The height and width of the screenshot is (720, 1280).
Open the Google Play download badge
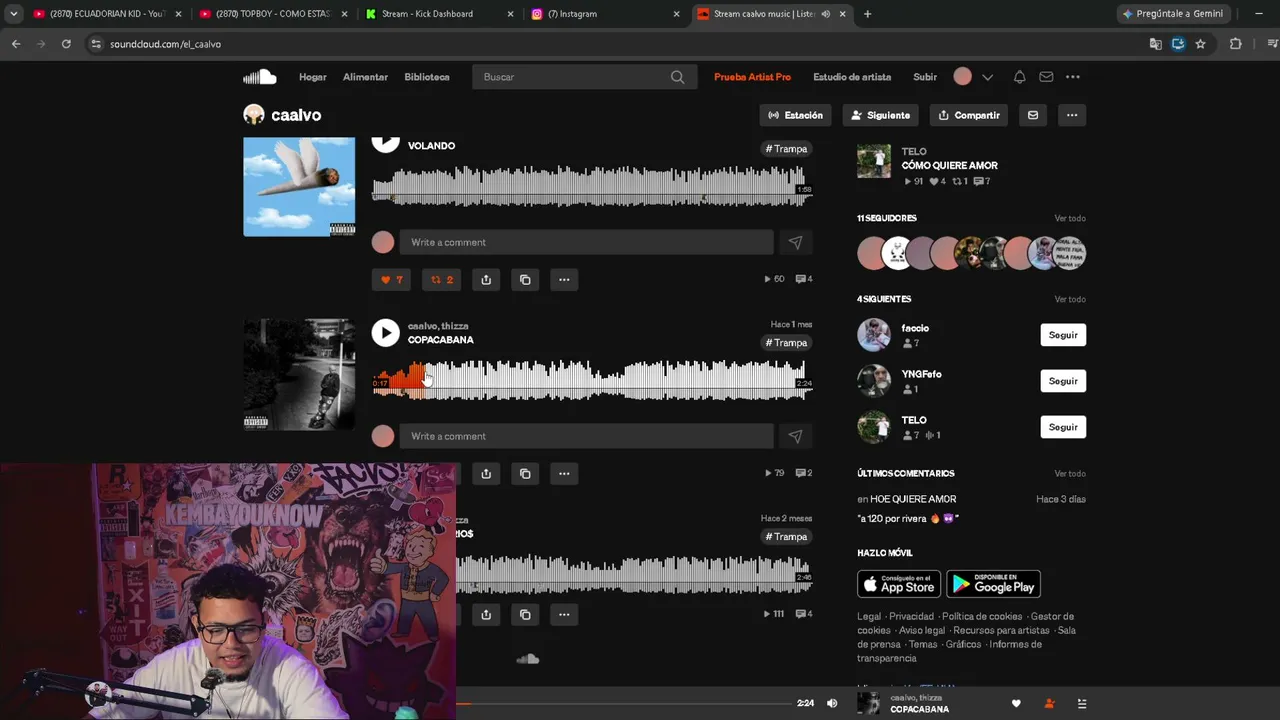(x=994, y=584)
